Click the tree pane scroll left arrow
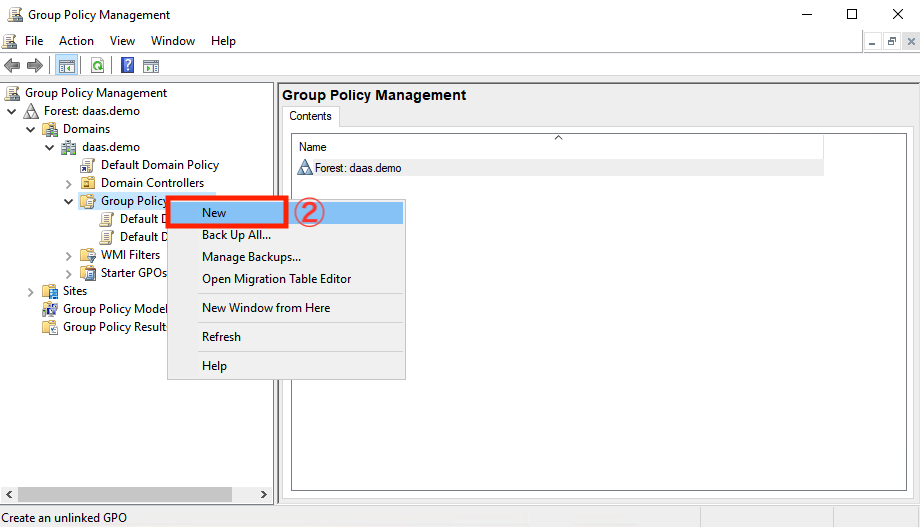 coord(9,495)
